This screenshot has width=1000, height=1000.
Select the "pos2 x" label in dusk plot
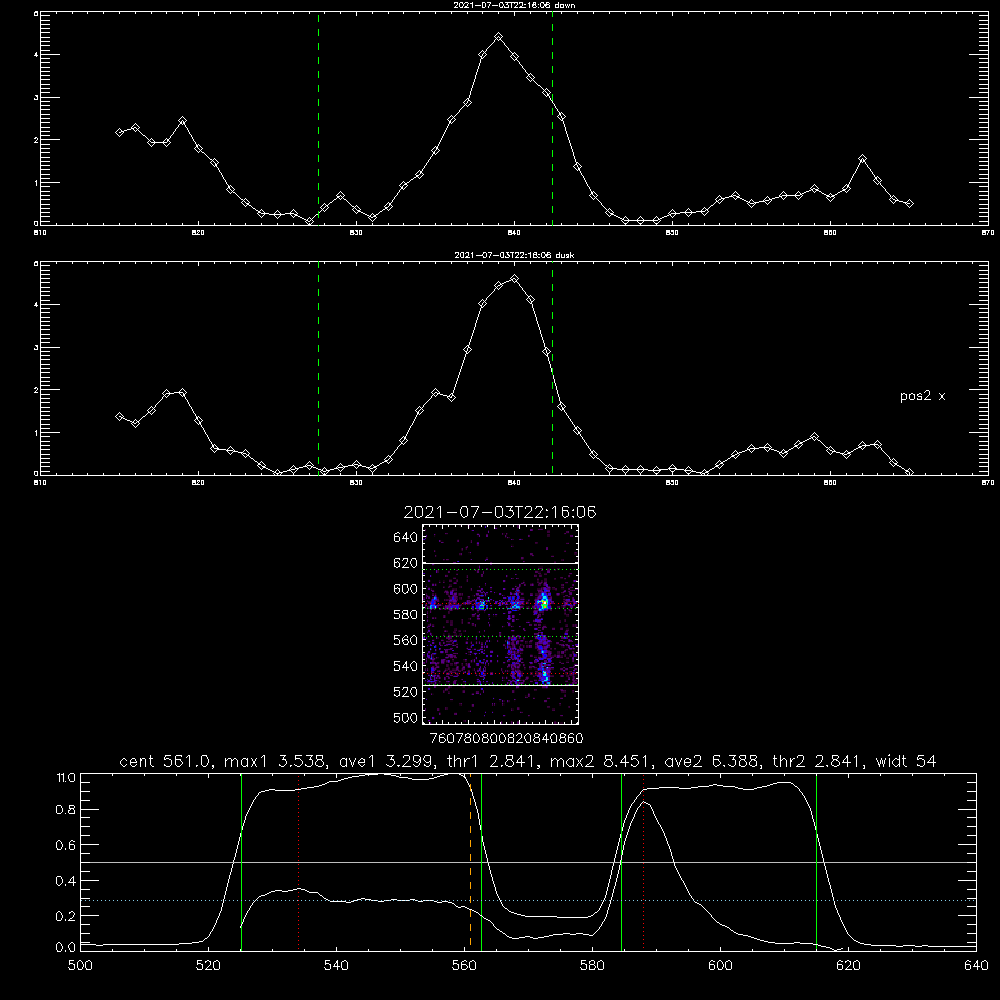click(x=922, y=396)
